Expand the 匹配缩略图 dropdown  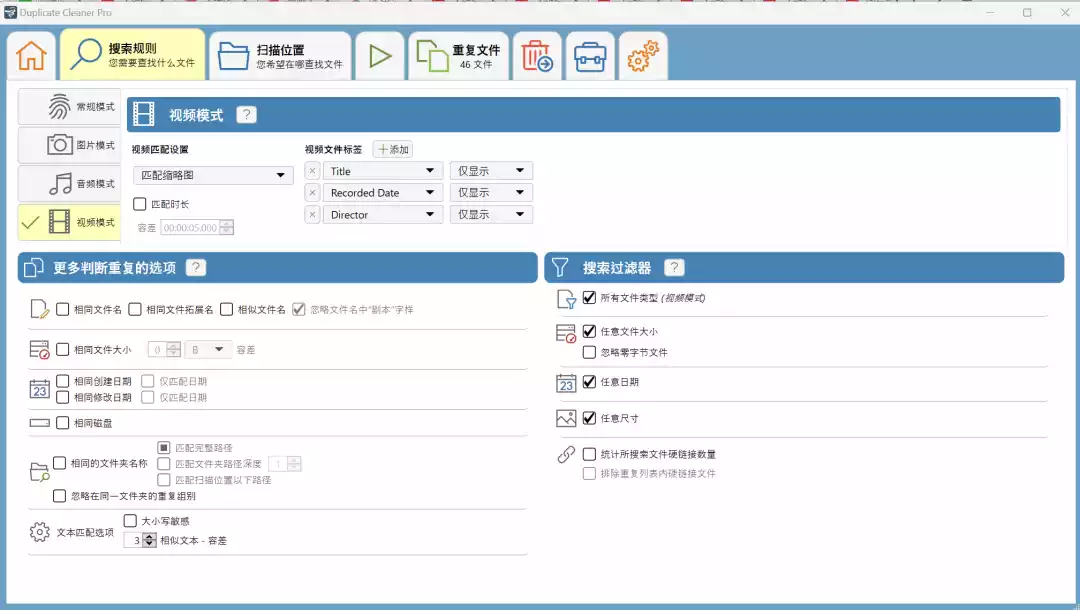click(213, 176)
